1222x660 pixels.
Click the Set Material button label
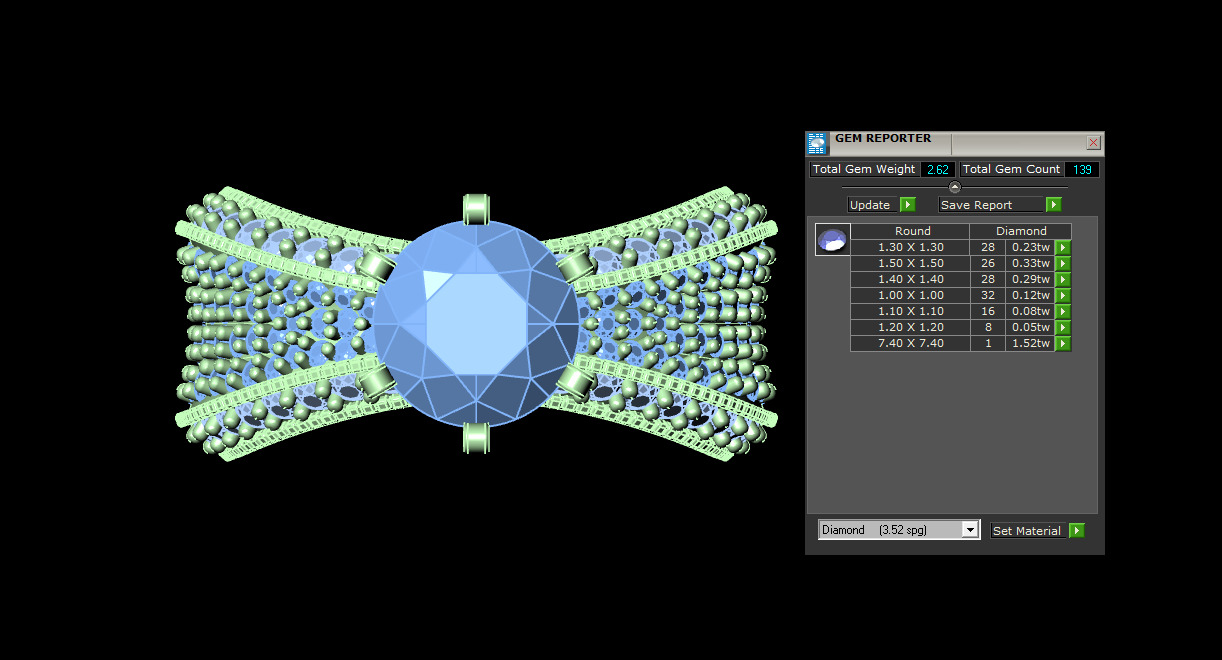(x=1027, y=531)
